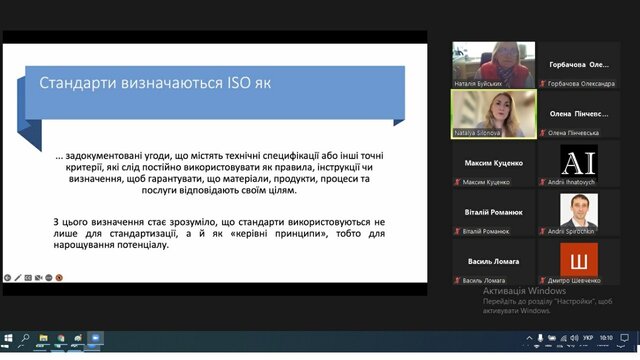Click muted mic icon beside Горбачова Олександра
Screen dimensions: 640x360
(542, 84)
